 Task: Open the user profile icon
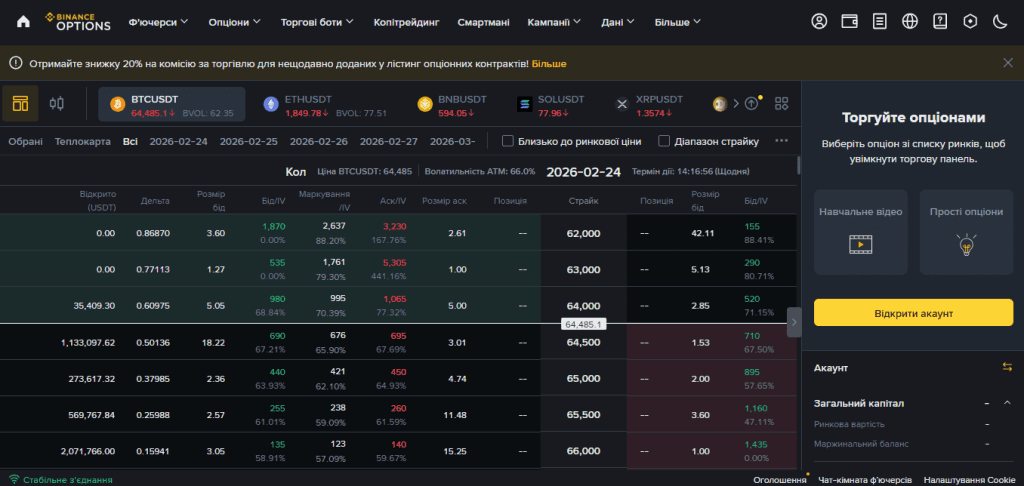point(819,22)
